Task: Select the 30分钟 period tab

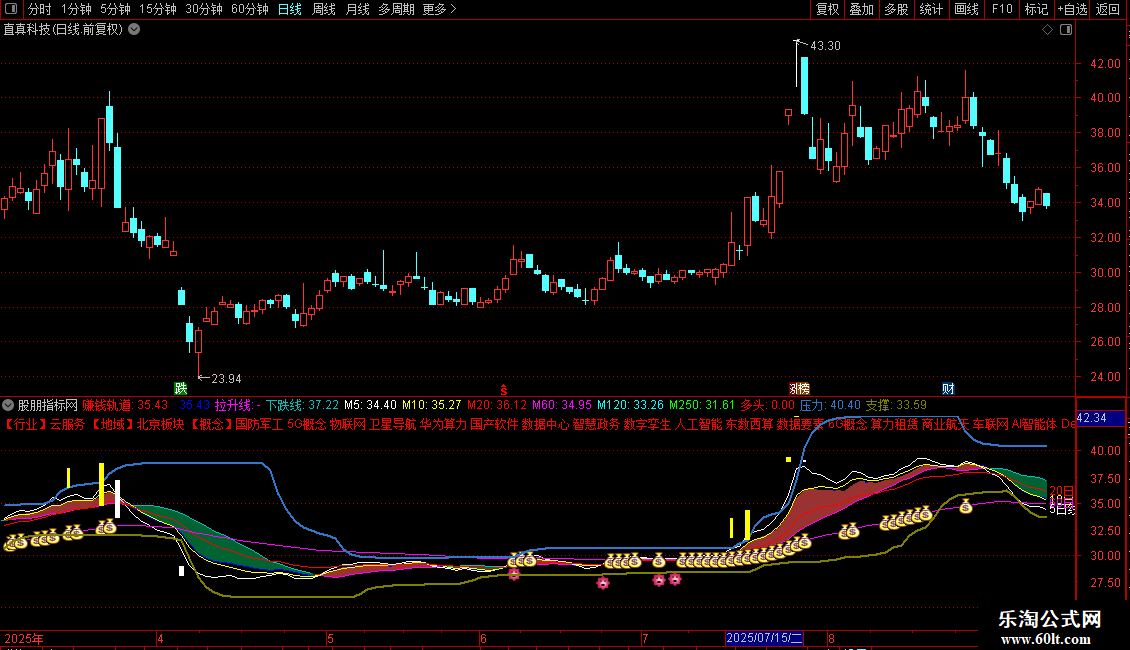Action: [x=203, y=9]
